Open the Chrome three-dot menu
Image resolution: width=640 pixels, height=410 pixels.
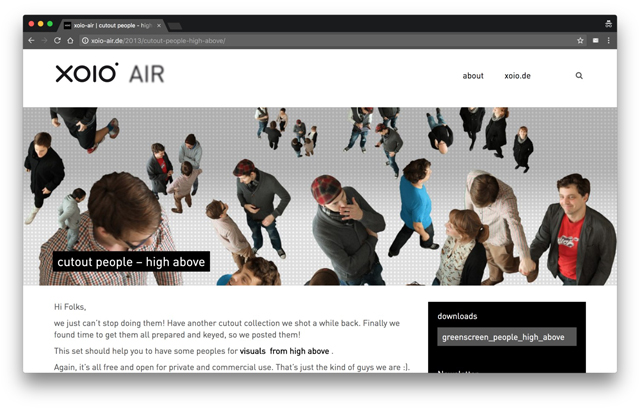point(609,41)
